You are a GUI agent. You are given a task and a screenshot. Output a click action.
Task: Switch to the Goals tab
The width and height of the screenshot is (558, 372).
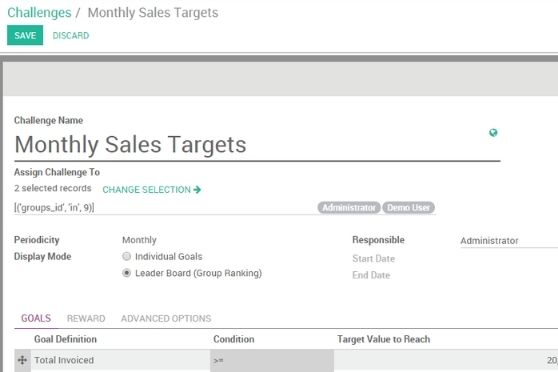point(36,318)
